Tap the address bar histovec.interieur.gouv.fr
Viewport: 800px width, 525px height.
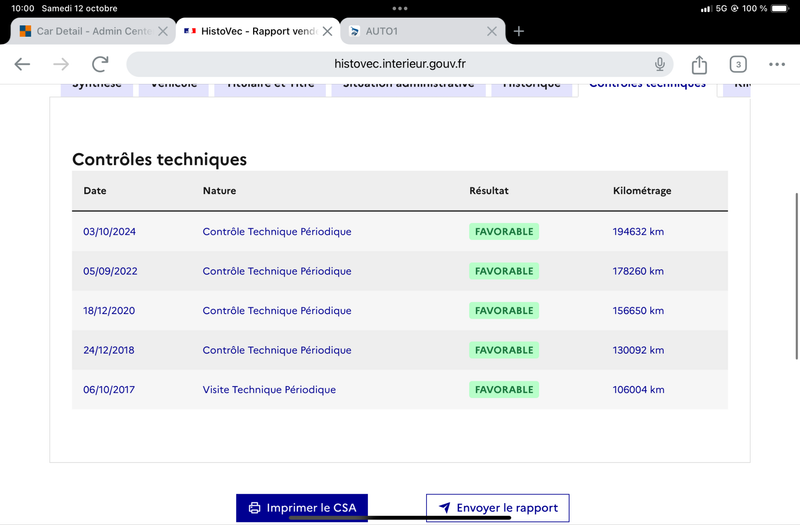point(399,64)
